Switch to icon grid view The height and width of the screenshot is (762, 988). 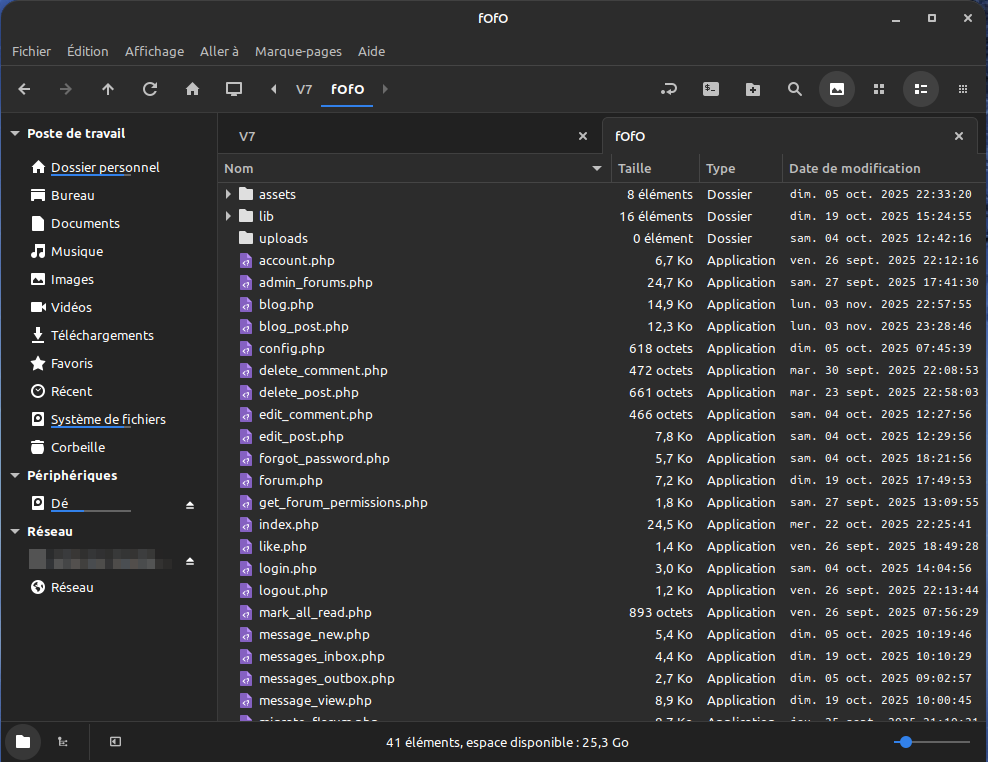tap(879, 89)
